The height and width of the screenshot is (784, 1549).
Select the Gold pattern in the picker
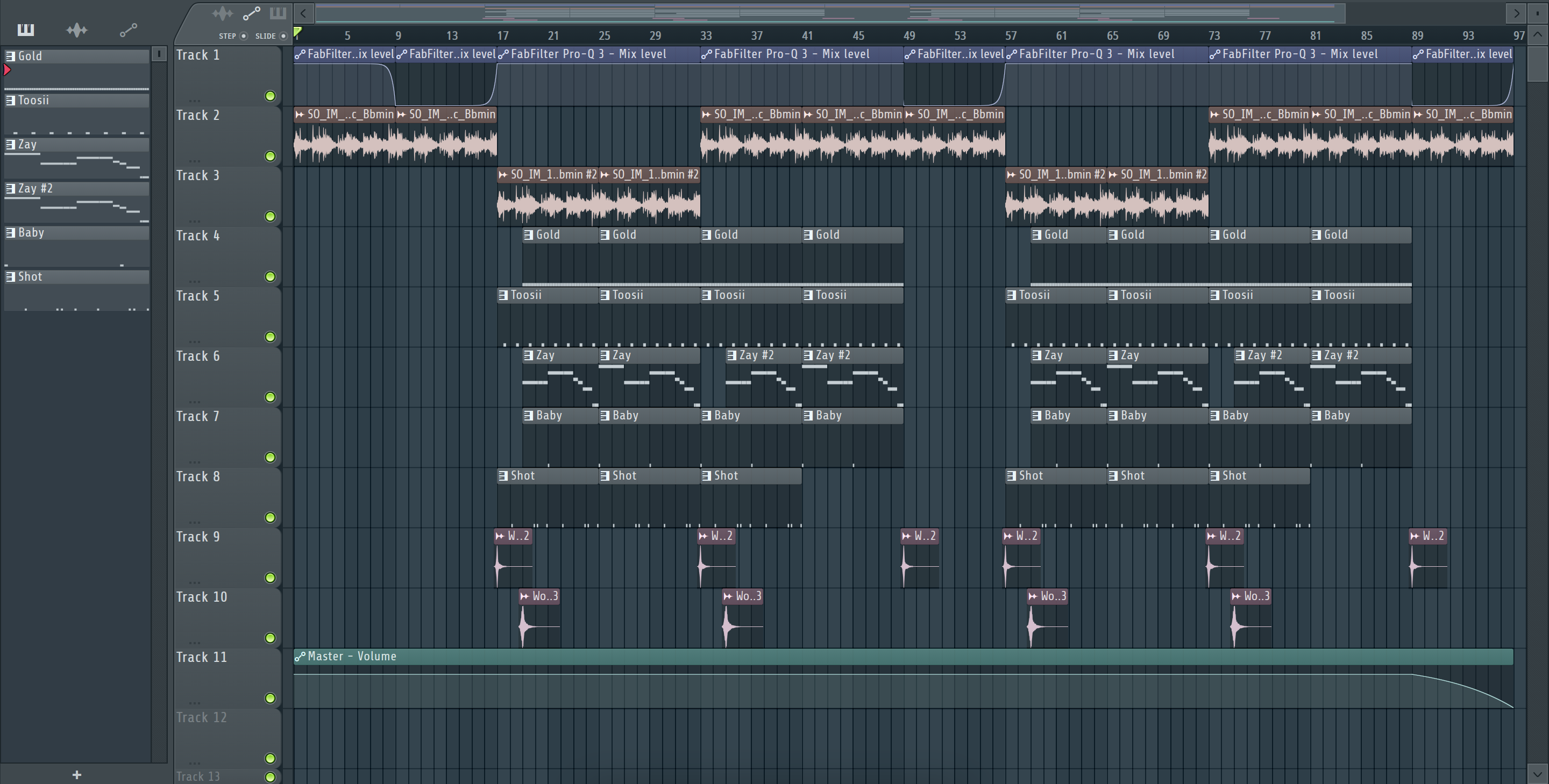point(76,56)
